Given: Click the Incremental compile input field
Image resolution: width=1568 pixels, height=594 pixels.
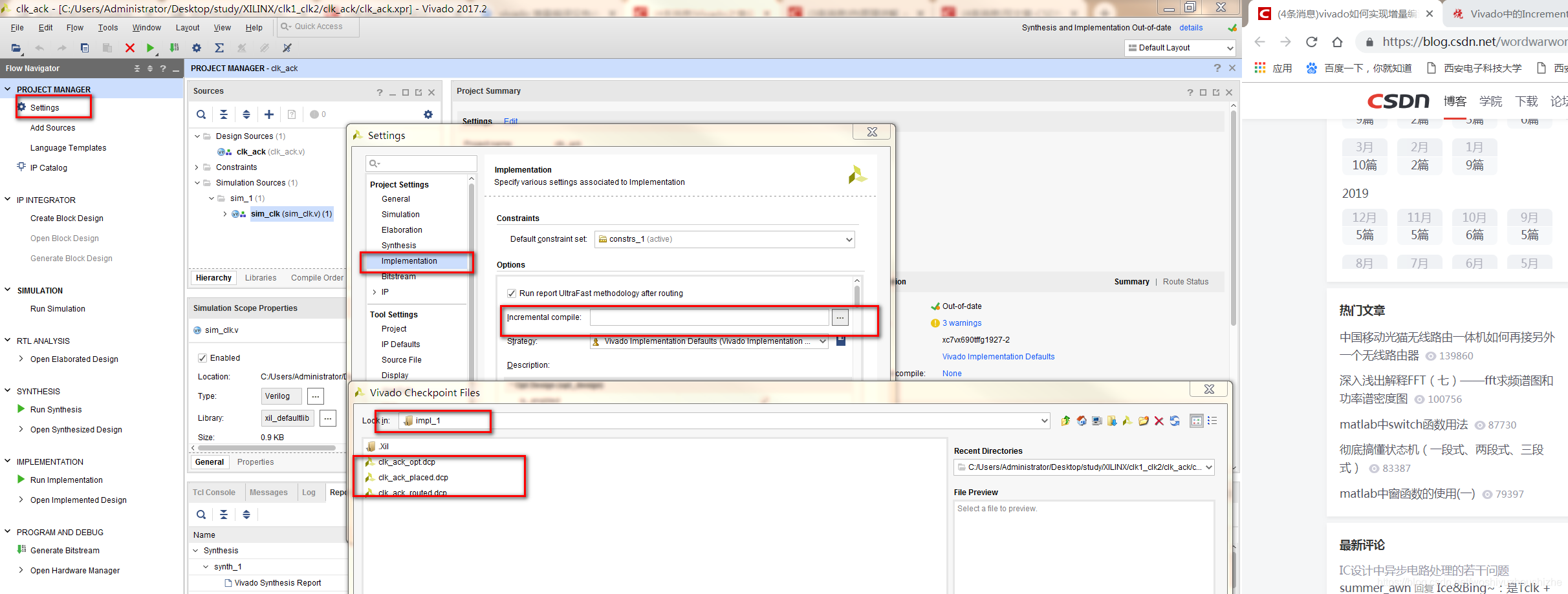Looking at the screenshot, I should 710,317.
